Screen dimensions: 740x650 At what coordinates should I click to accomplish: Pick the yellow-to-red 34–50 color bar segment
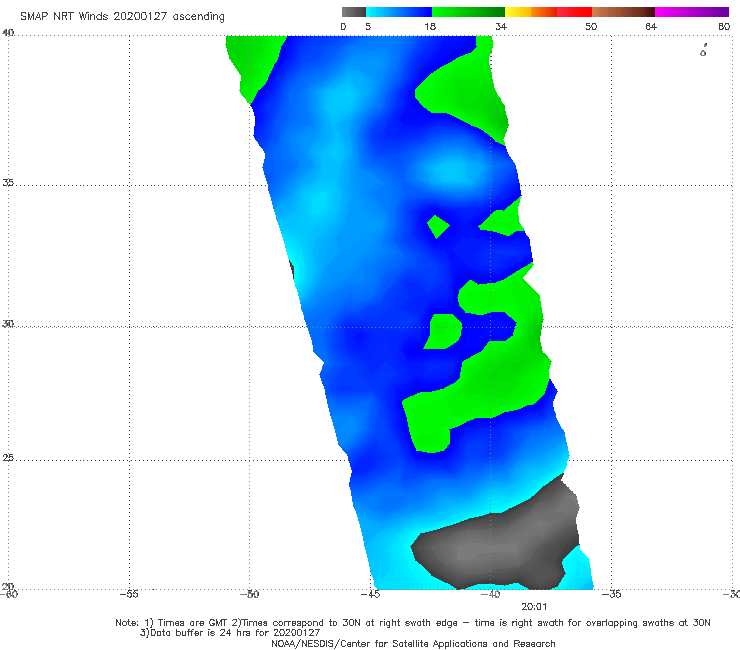pyautogui.click(x=548, y=12)
